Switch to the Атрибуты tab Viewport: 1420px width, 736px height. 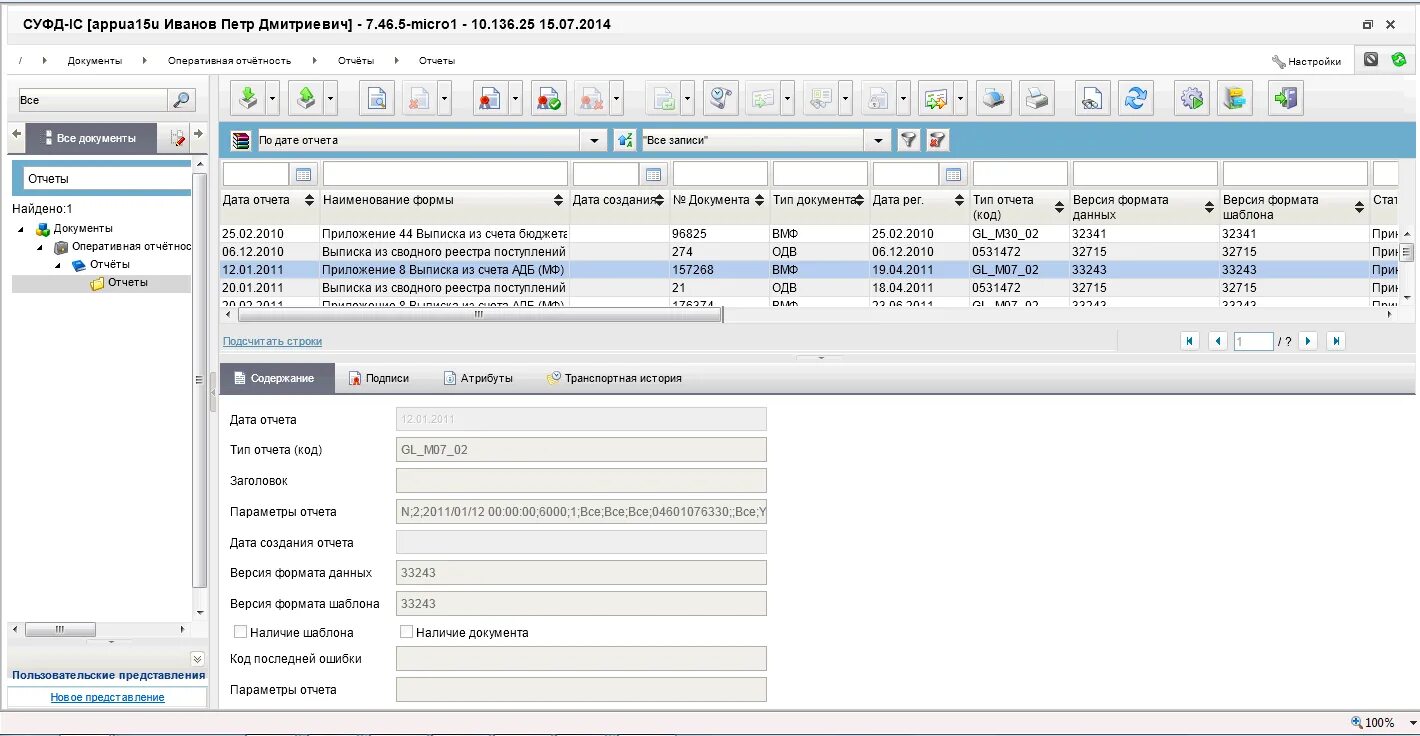pos(477,378)
